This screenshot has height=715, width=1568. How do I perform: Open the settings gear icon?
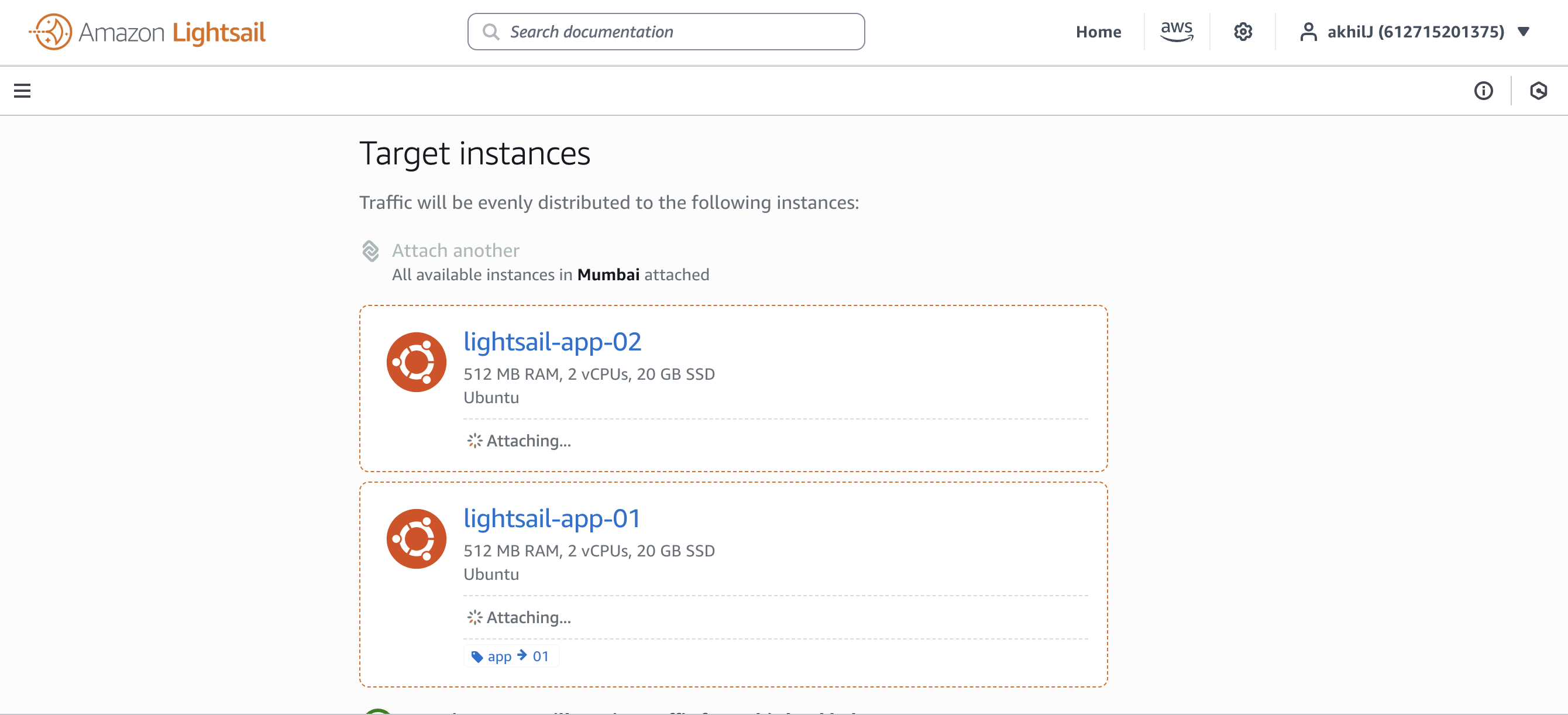pyautogui.click(x=1242, y=32)
